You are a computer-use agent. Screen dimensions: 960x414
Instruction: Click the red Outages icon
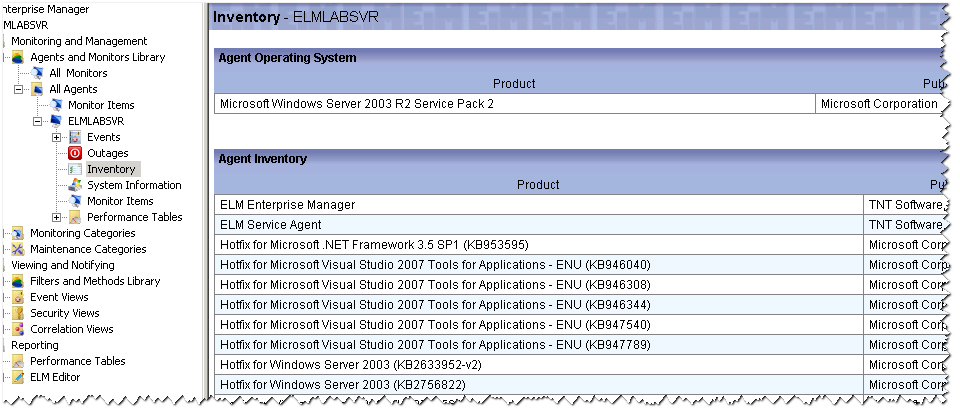coord(75,153)
